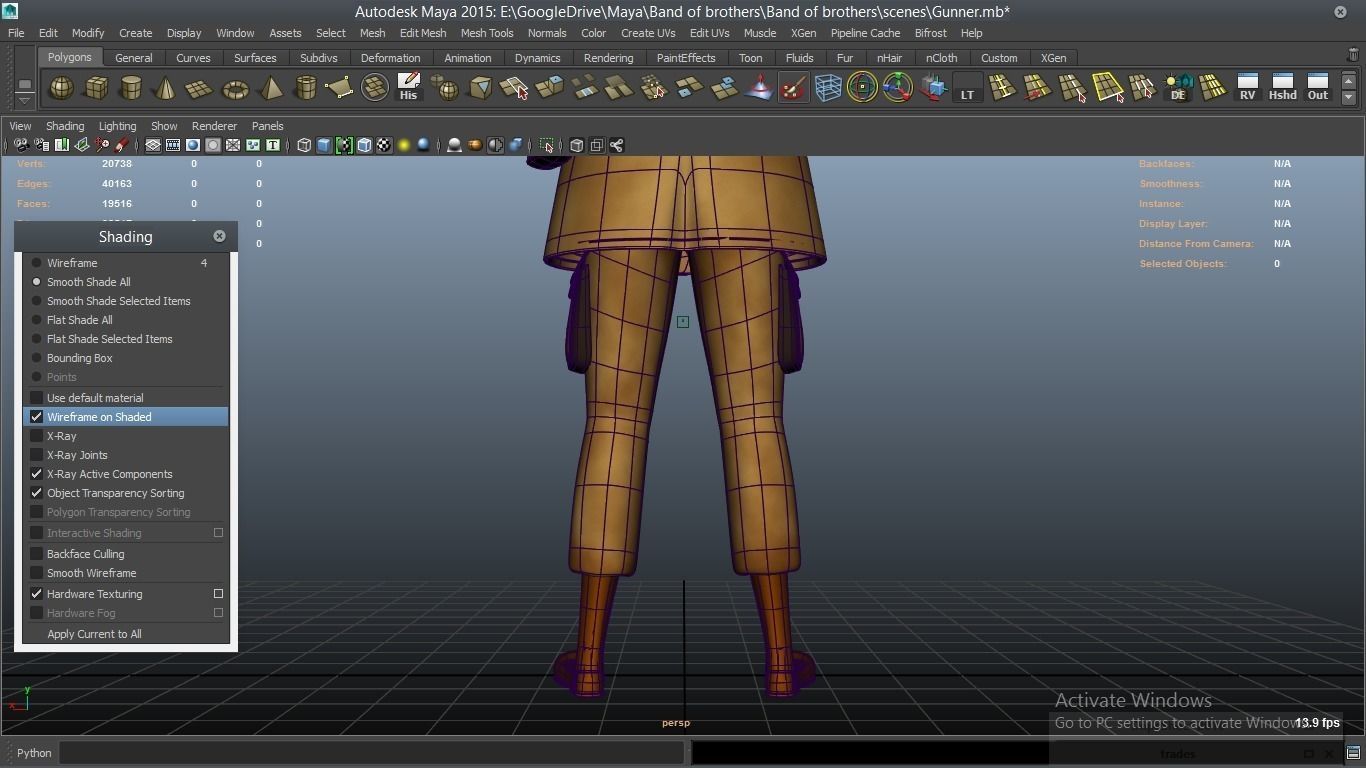Focus the Python command input field
This screenshot has height=768, width=1366.
point(371,753)
